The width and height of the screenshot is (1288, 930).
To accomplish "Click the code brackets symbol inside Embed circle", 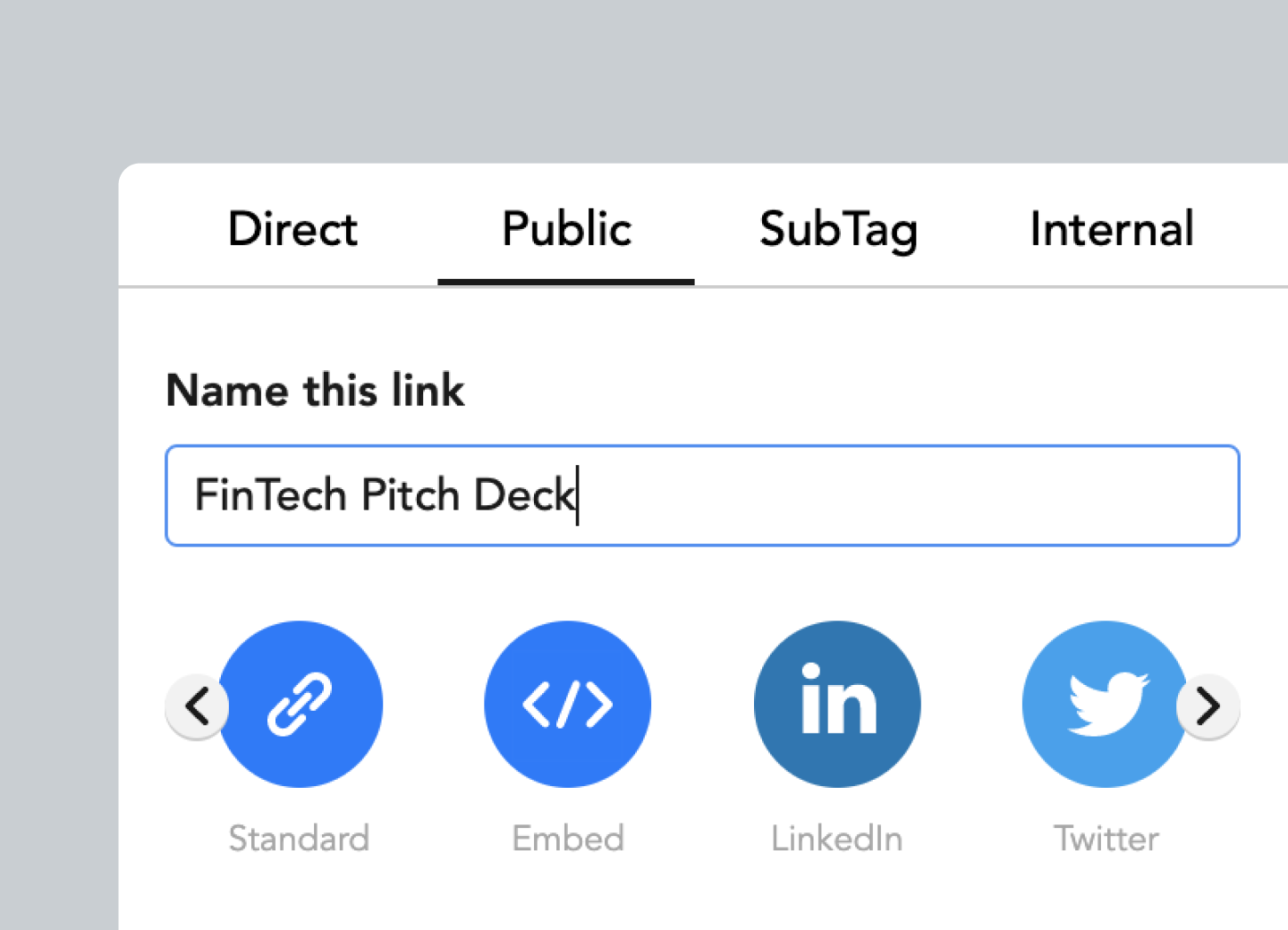I will click(x=567, y=705).
